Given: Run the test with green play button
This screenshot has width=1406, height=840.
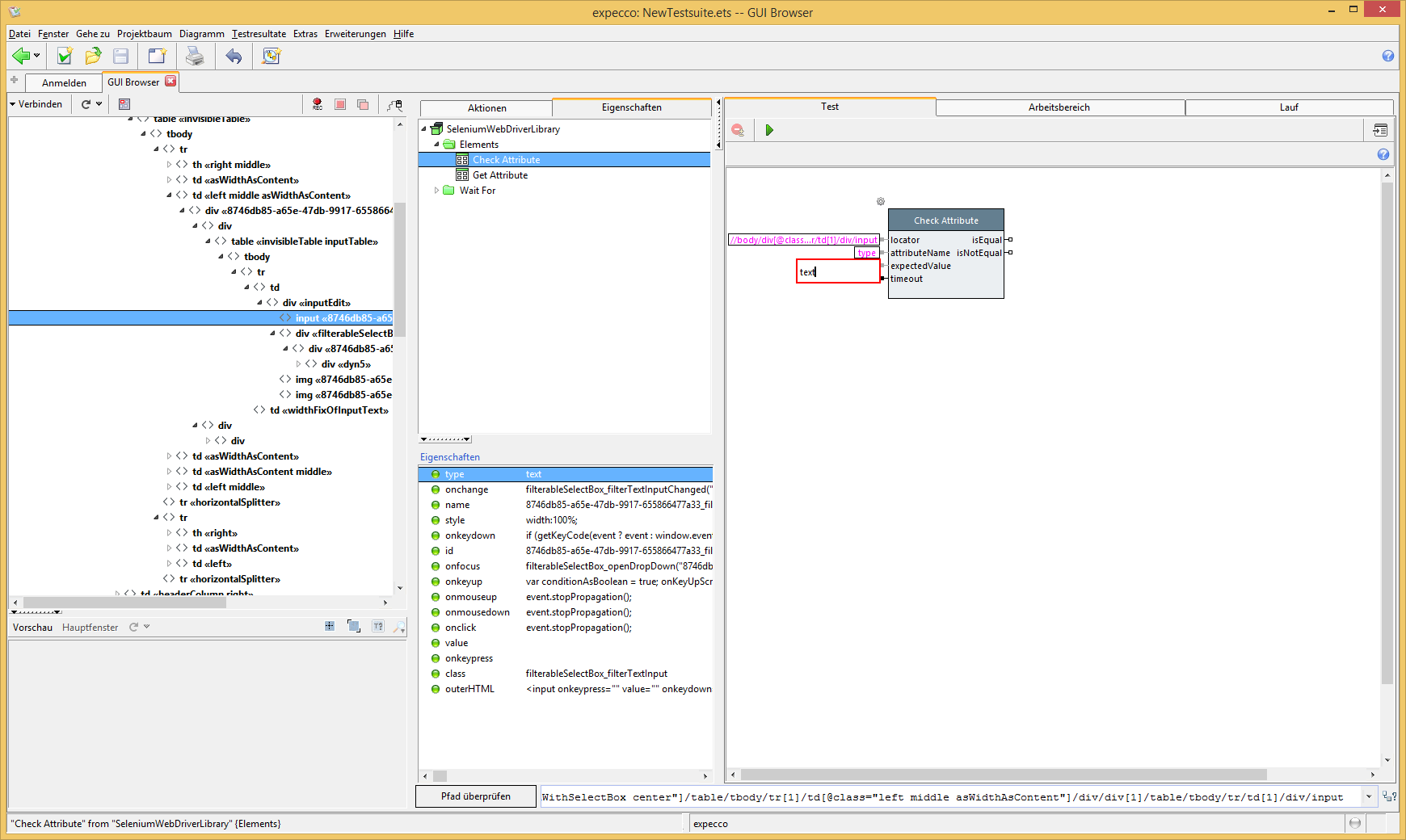Looking at the screenshot, I should [x=769, y=130].
